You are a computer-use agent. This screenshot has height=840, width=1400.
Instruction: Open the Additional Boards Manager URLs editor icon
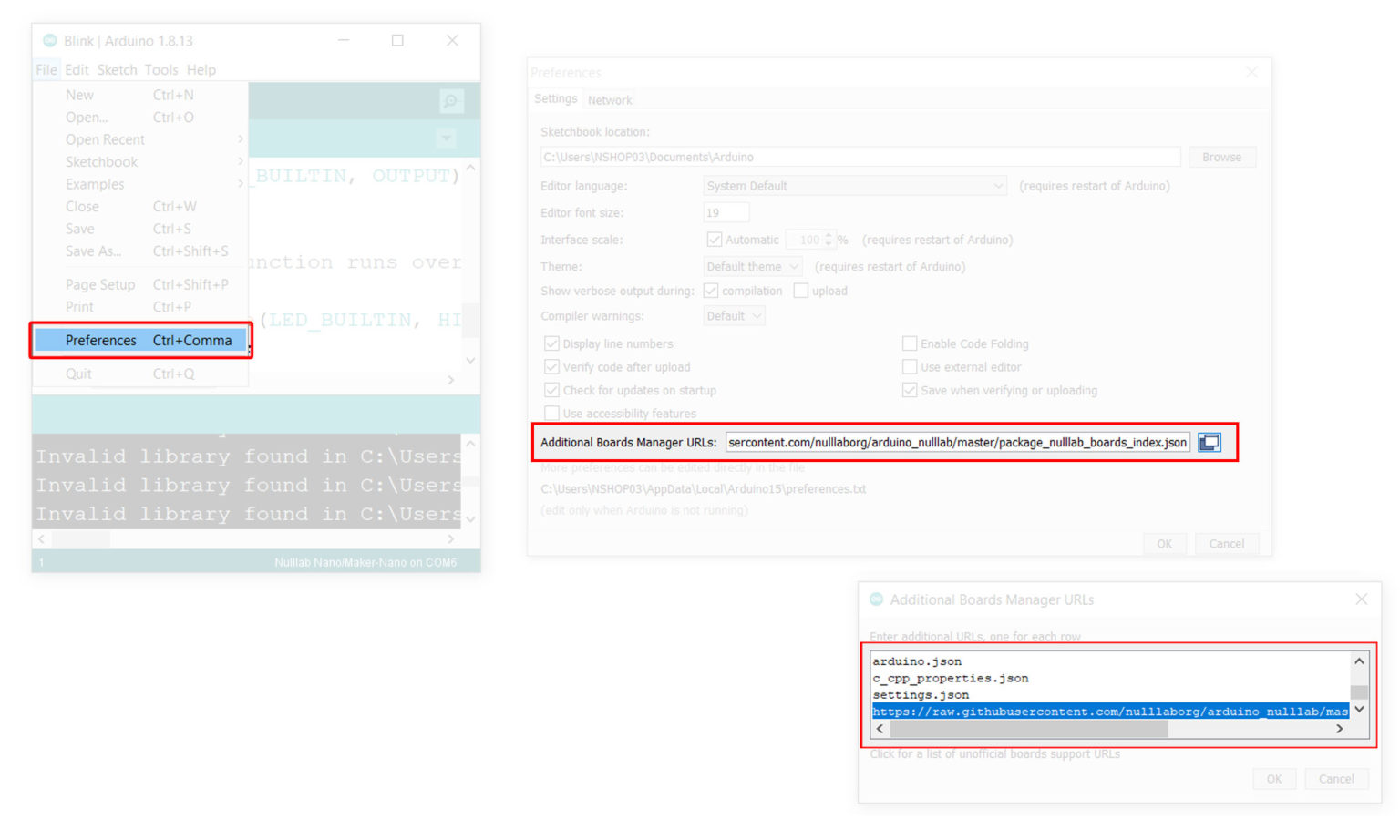[1209, 442]
